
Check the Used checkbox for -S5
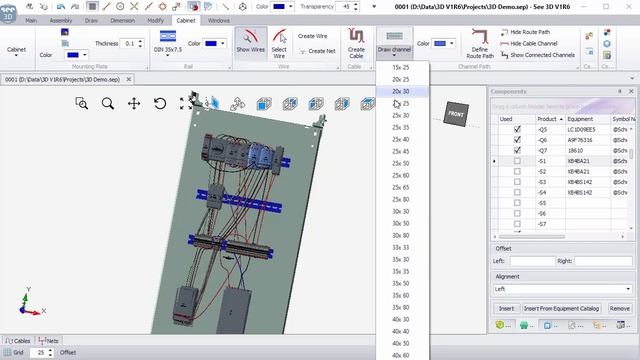click(517, 203)
